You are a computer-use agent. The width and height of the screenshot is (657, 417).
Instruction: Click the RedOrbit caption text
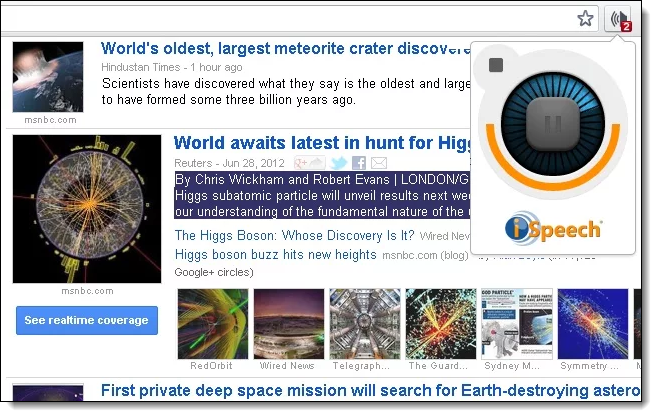(x=211, y=365)
